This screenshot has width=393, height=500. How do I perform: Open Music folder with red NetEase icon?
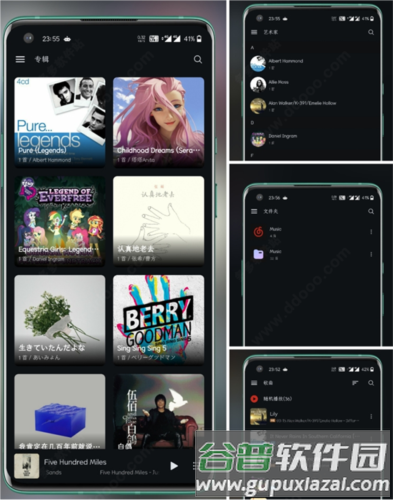pos(313,232)
